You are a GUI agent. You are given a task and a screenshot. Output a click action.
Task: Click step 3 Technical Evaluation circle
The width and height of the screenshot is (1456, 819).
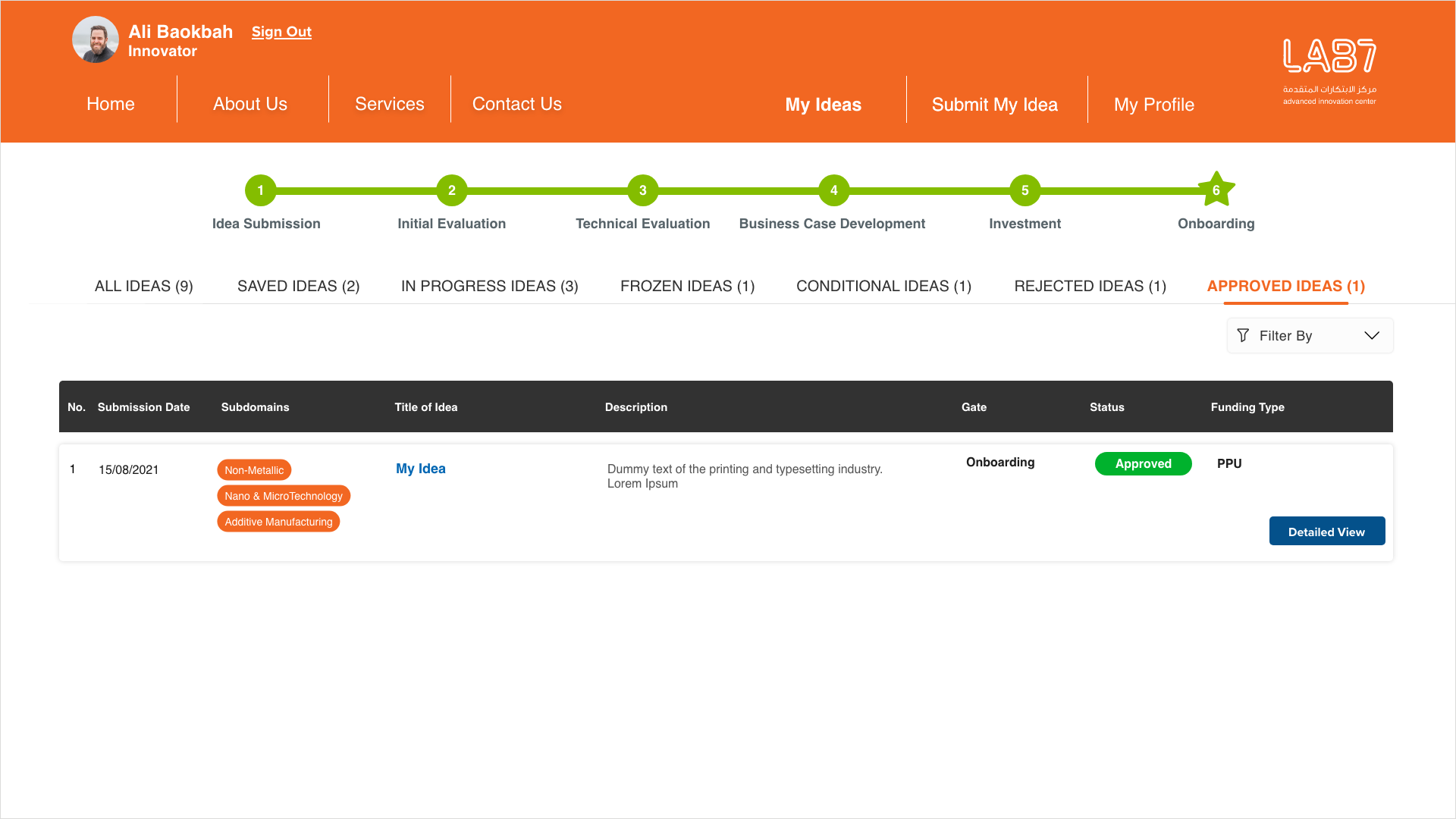click(x=642, y=190)
